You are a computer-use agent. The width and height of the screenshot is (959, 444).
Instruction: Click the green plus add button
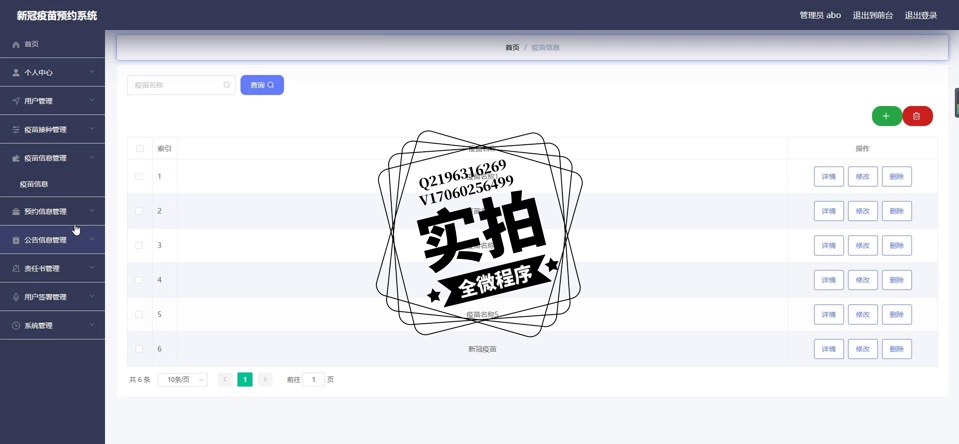tap(886, 116)
